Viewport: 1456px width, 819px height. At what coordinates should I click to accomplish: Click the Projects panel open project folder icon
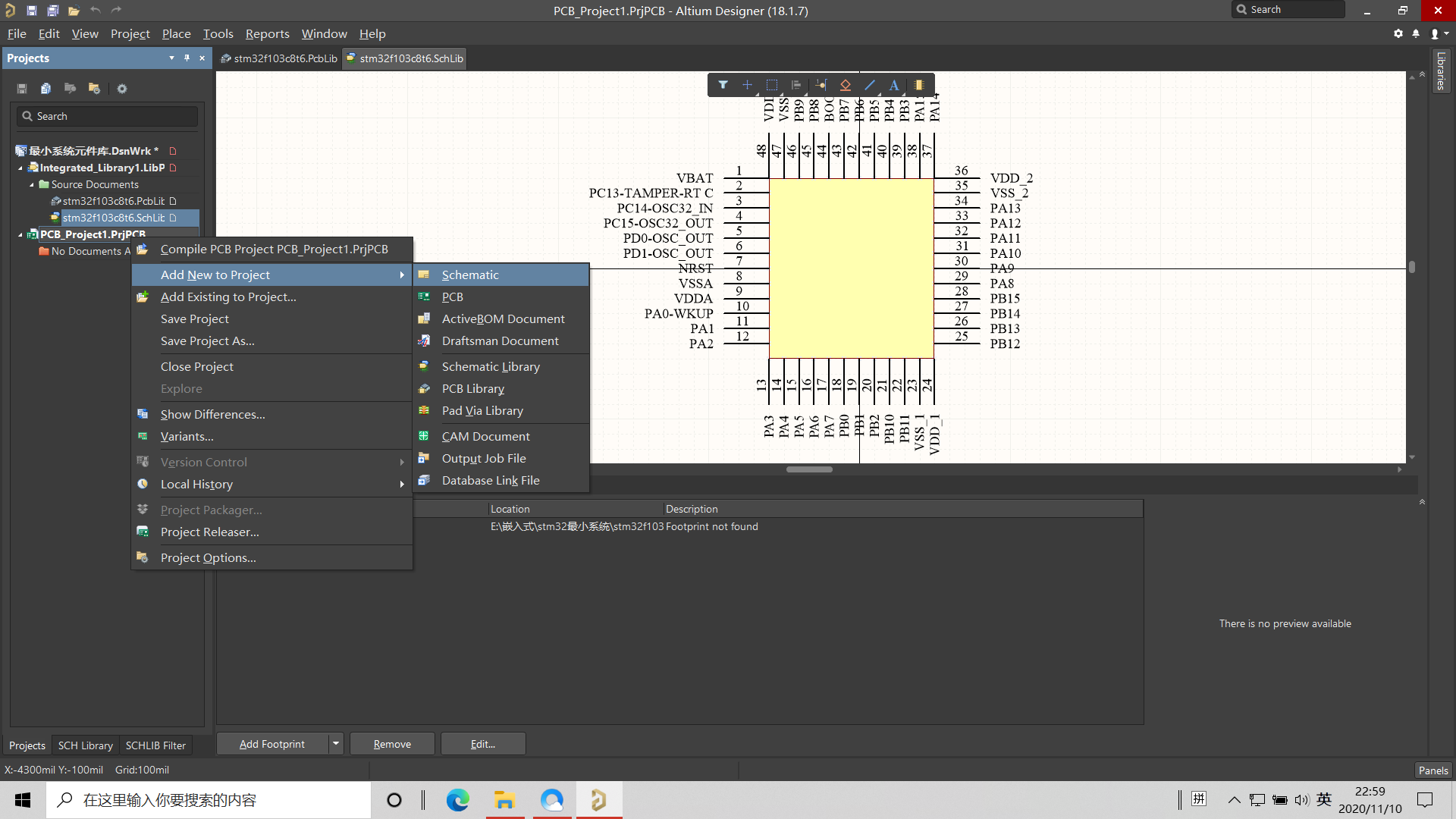(x=71, y=89)
